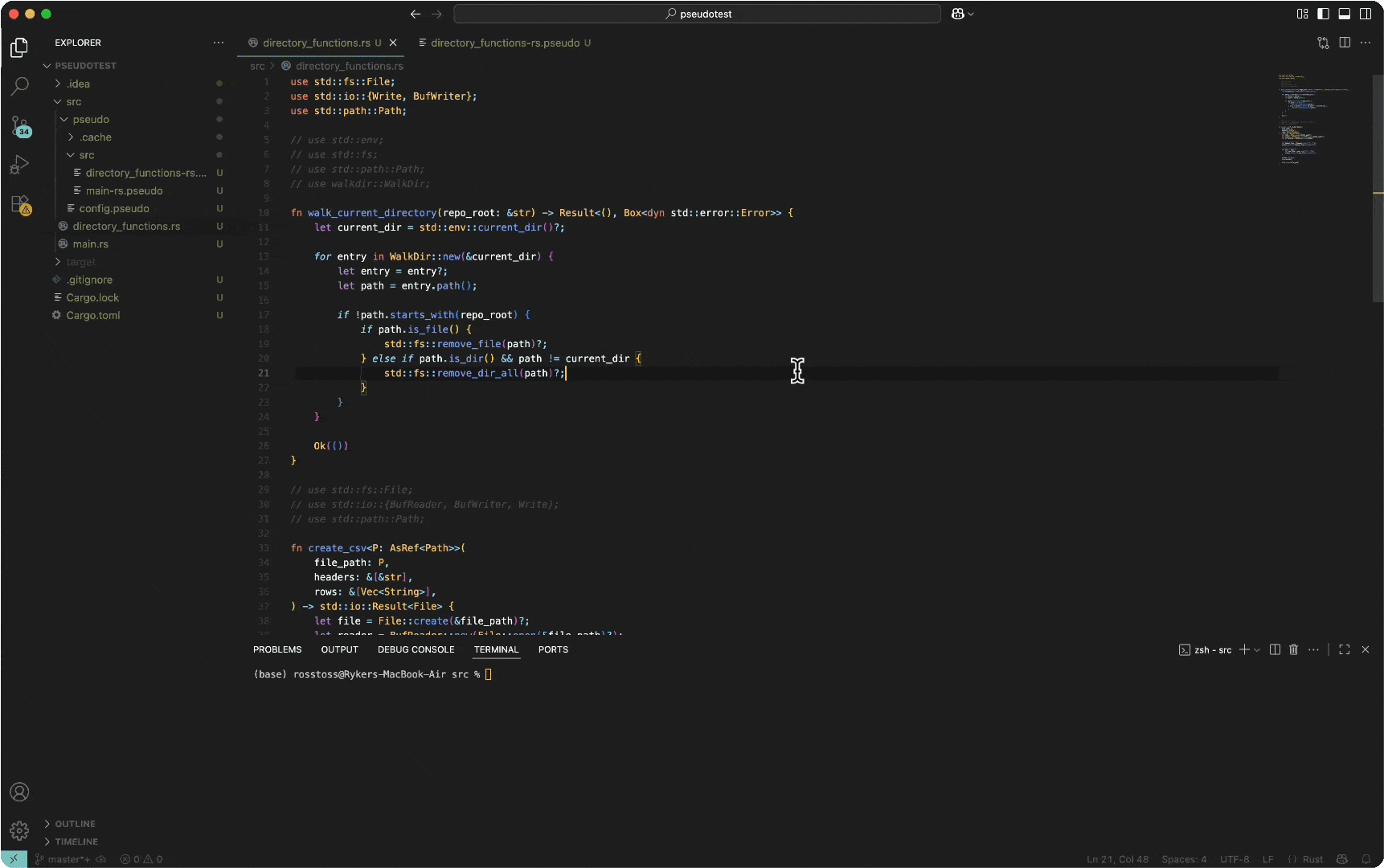Image resolution: width=1384 pixels, height=868 pixels.
Task: Click the pseudotest command center search box
Action: coord(697,14)
